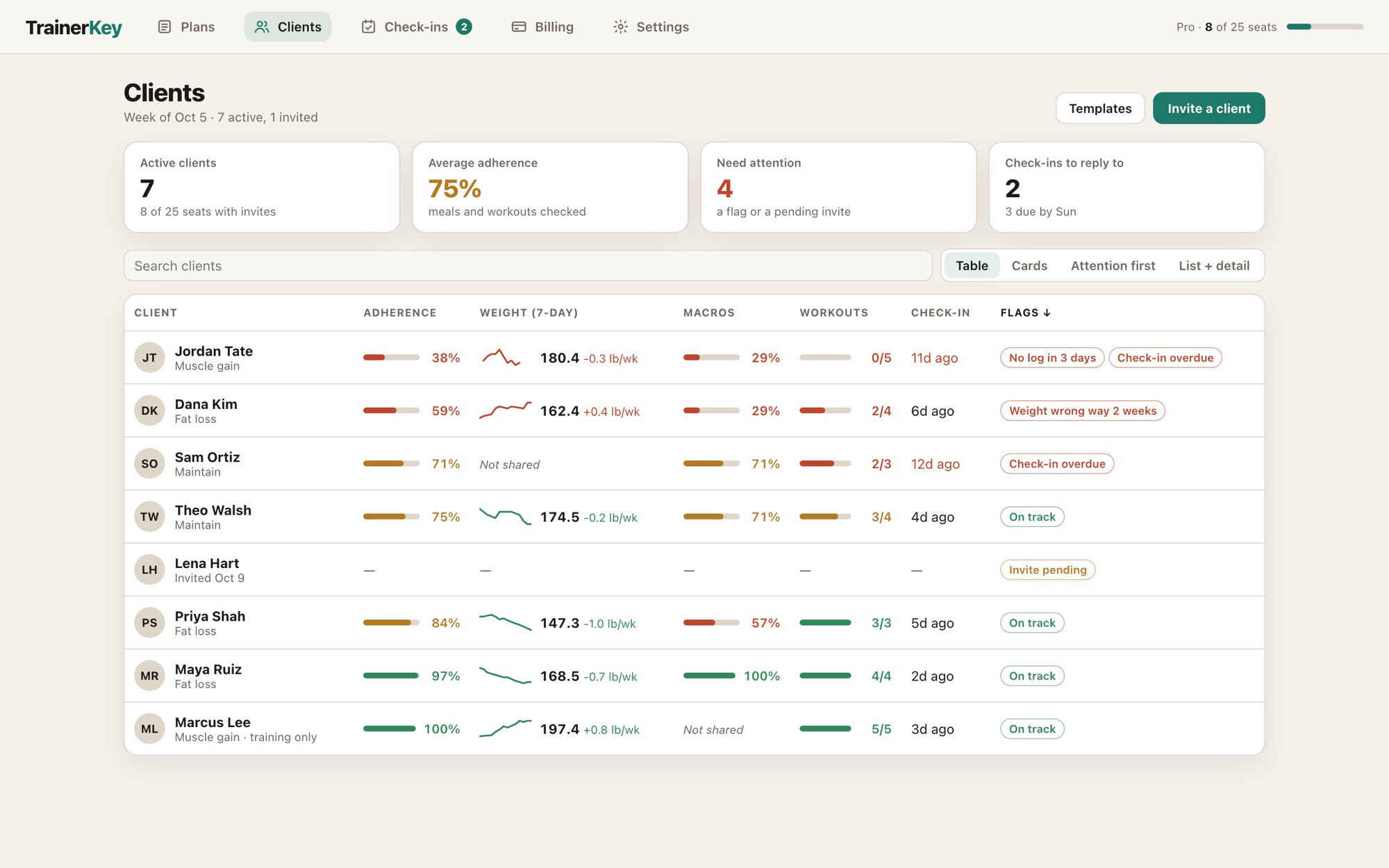Open the Templates button
The width and height of the screenshot is (1389, 868).
(x=1100, y=108)
